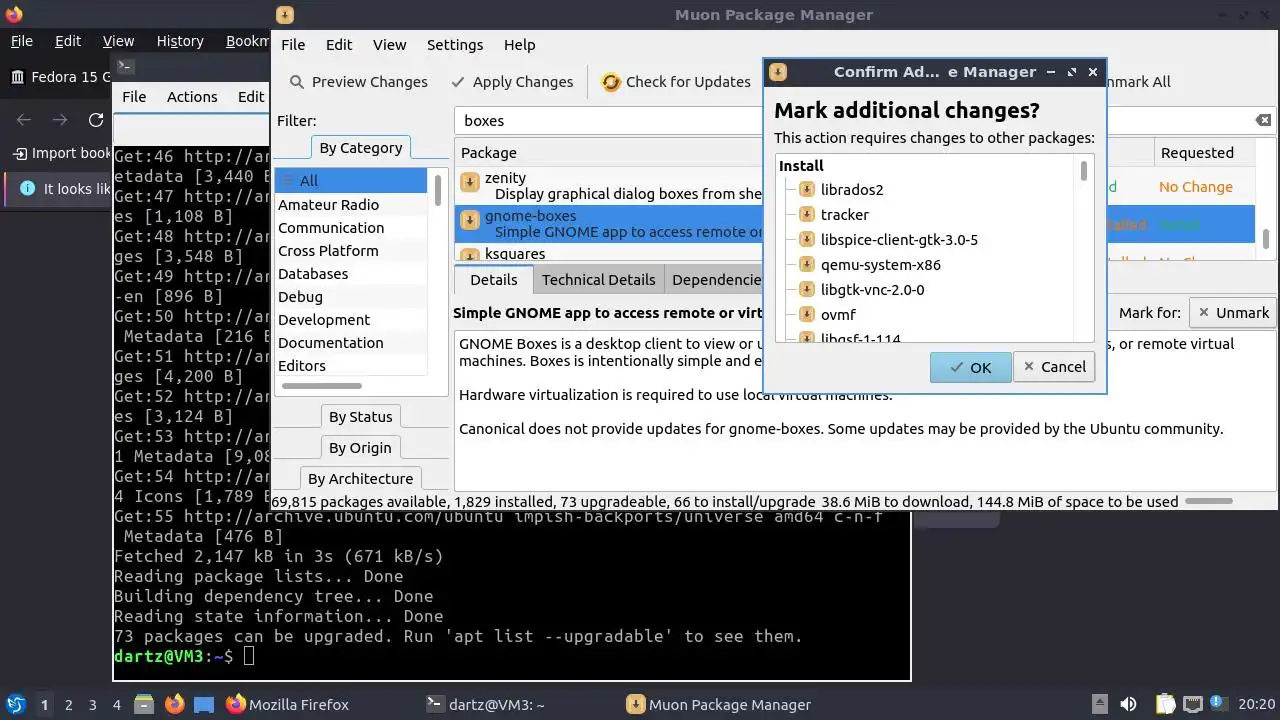Image resolution: width=1280 pixels, height=720 pixels.
Task: Open the application launcher menu in taskbar
Action: click(x=16, y=704)
